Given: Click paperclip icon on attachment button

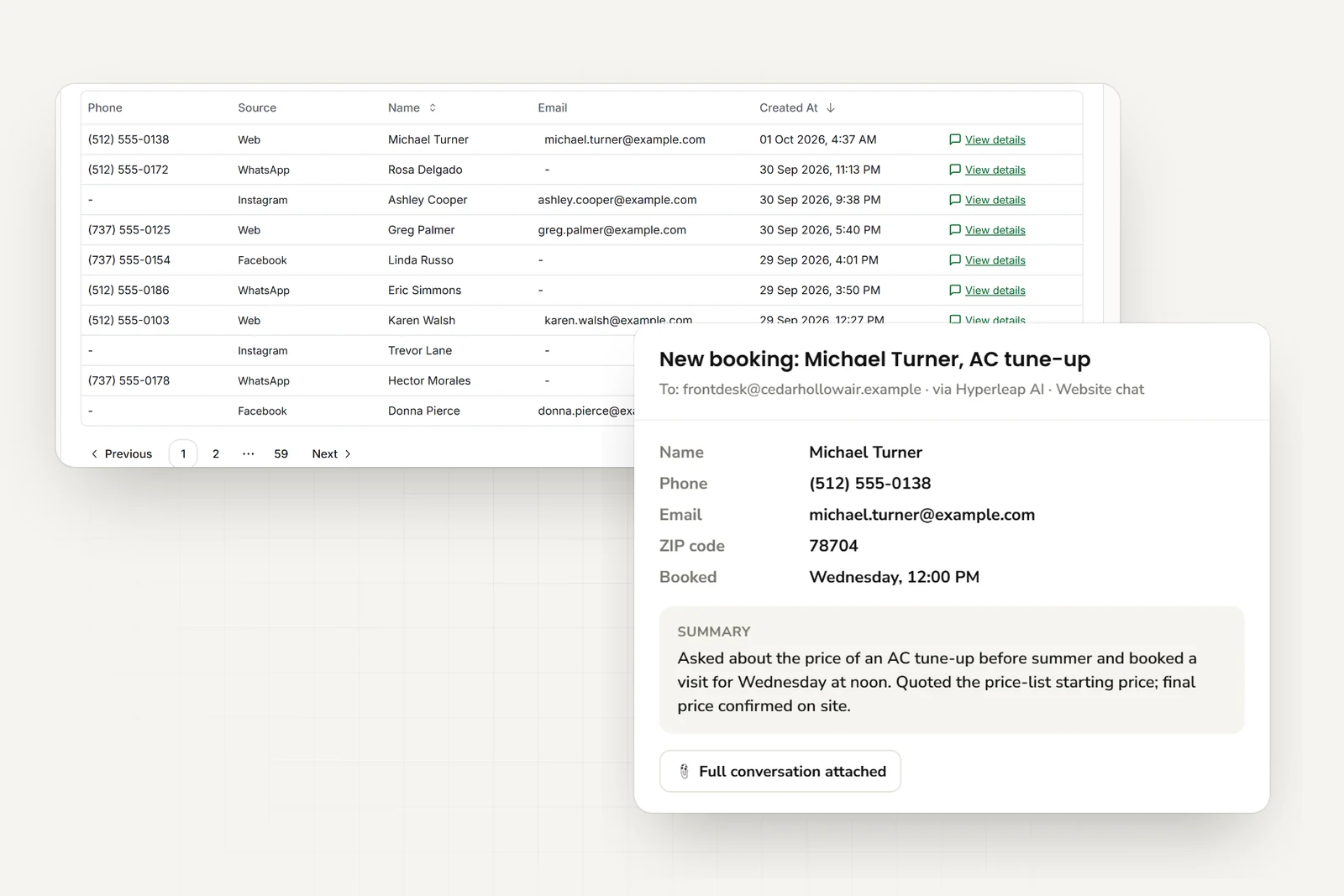Looking at the screenshot, I should pos(684,771).
